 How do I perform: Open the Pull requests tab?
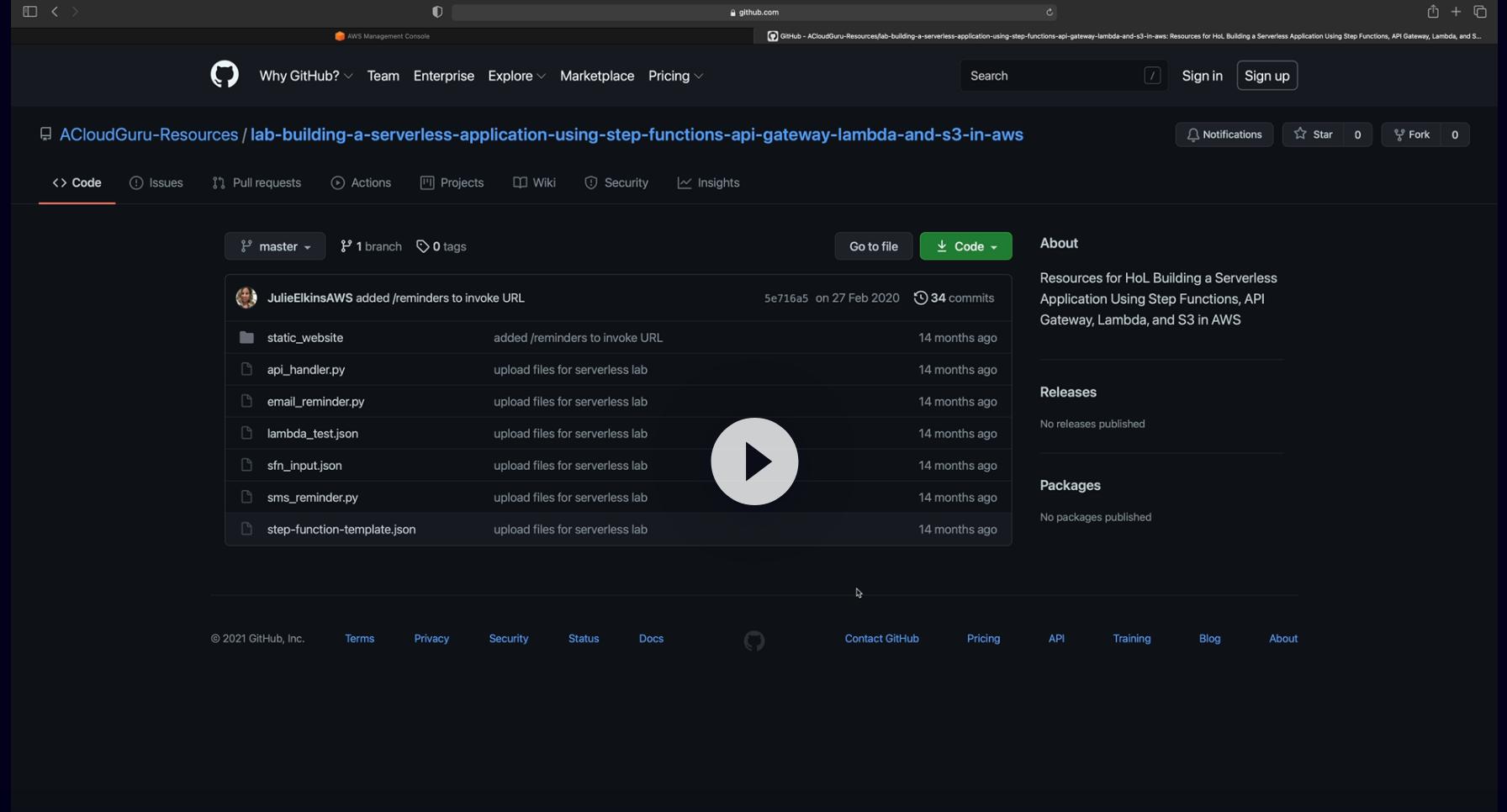[257, 183]
